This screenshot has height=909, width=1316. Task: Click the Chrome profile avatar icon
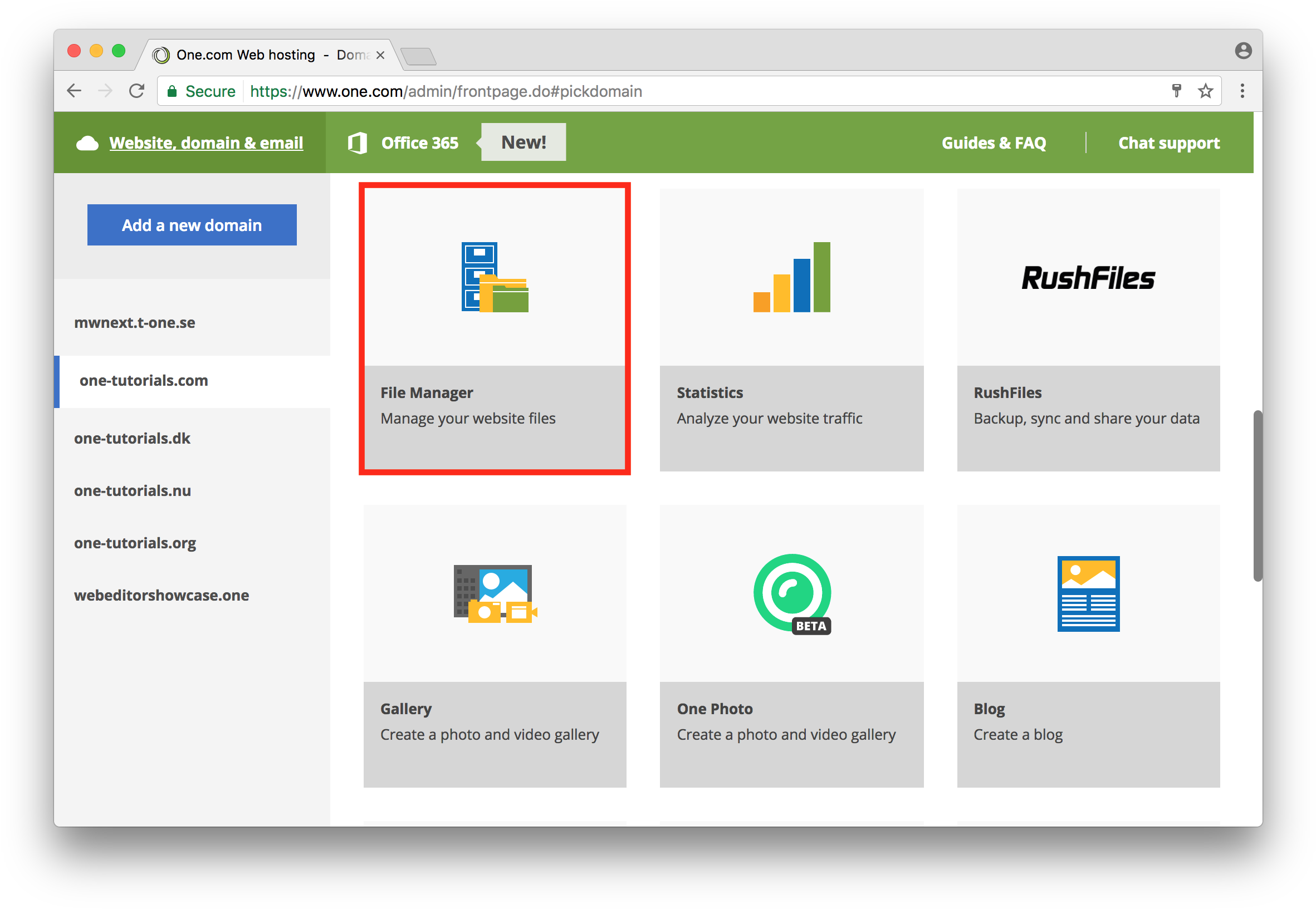coord(1242,51)
